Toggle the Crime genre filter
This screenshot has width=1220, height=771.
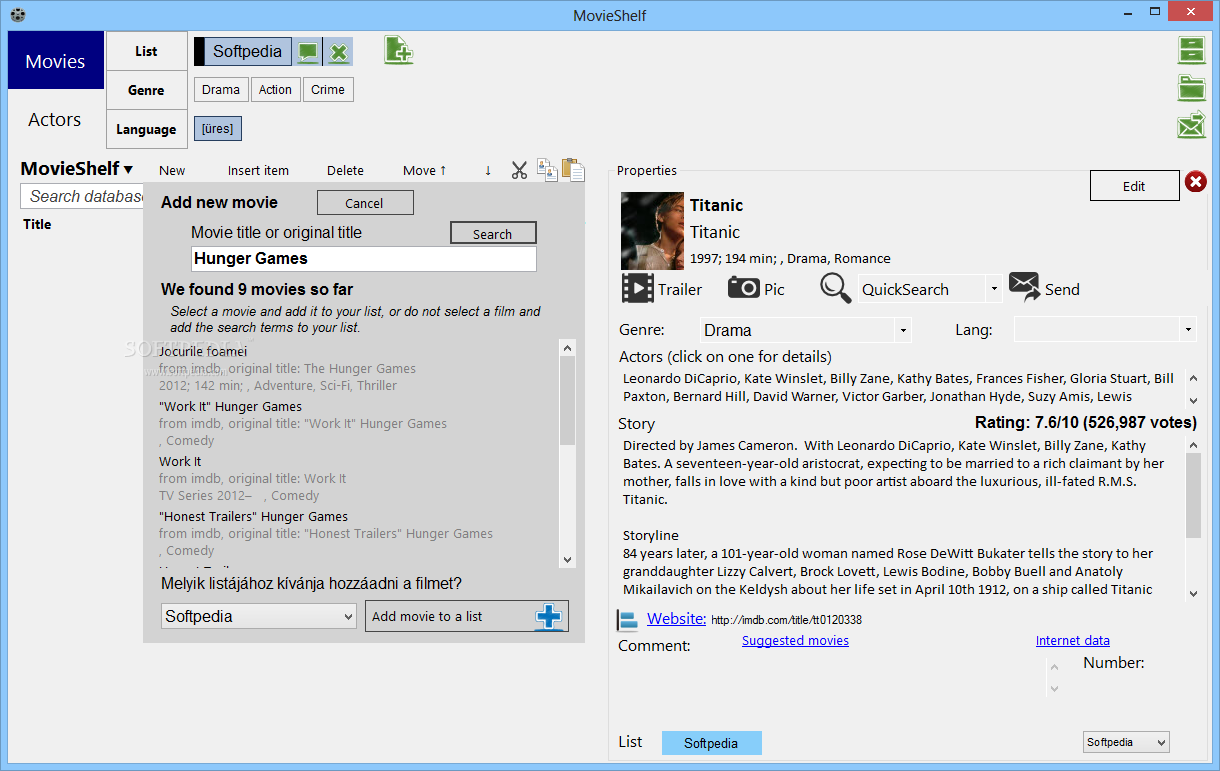328,89
